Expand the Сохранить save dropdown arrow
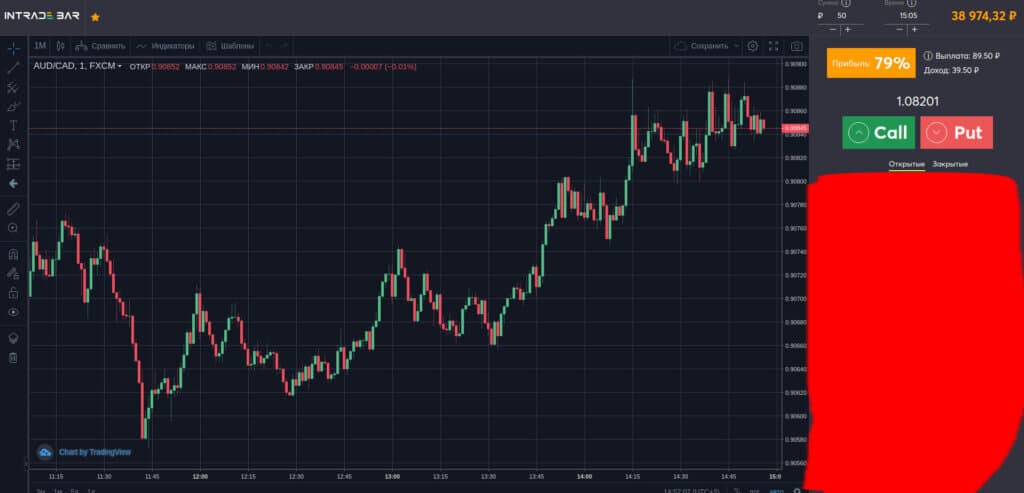 [x=737, y=46]
